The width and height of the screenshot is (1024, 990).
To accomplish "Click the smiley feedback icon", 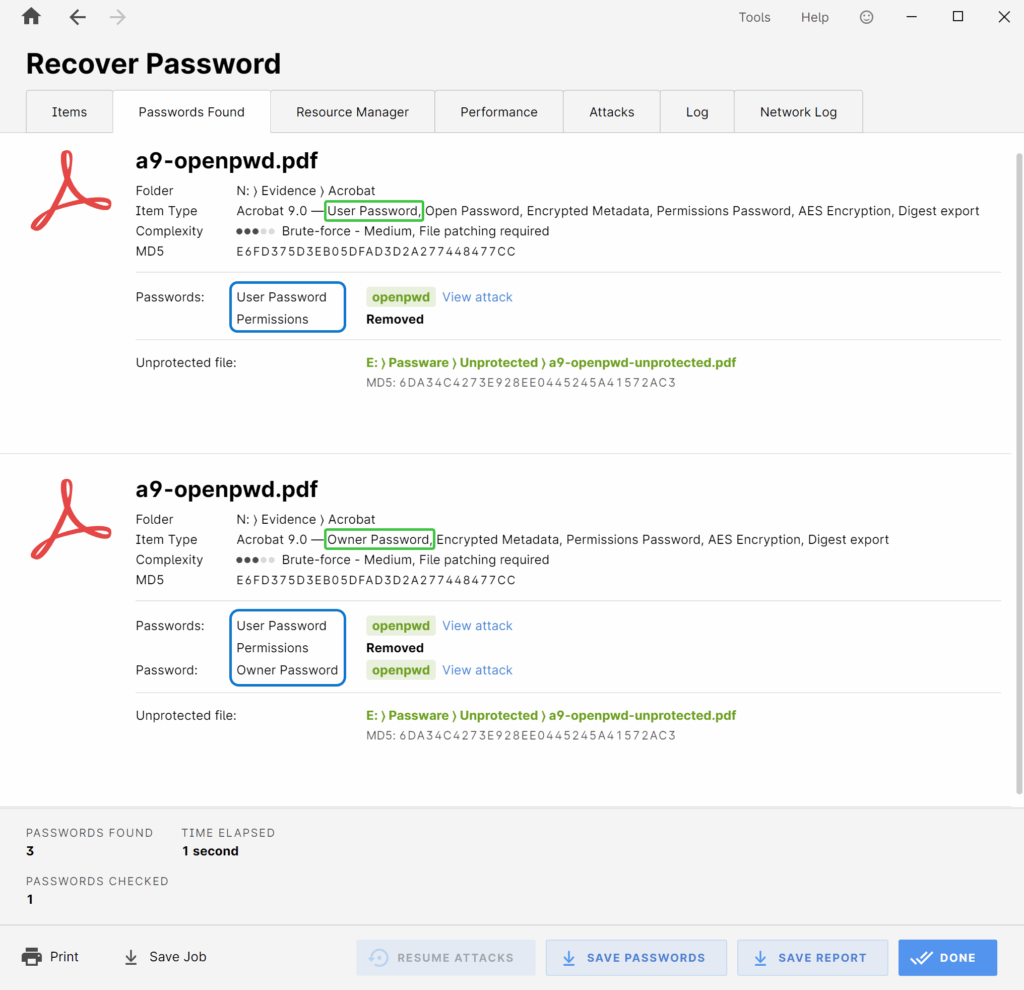I will [866, 17].
